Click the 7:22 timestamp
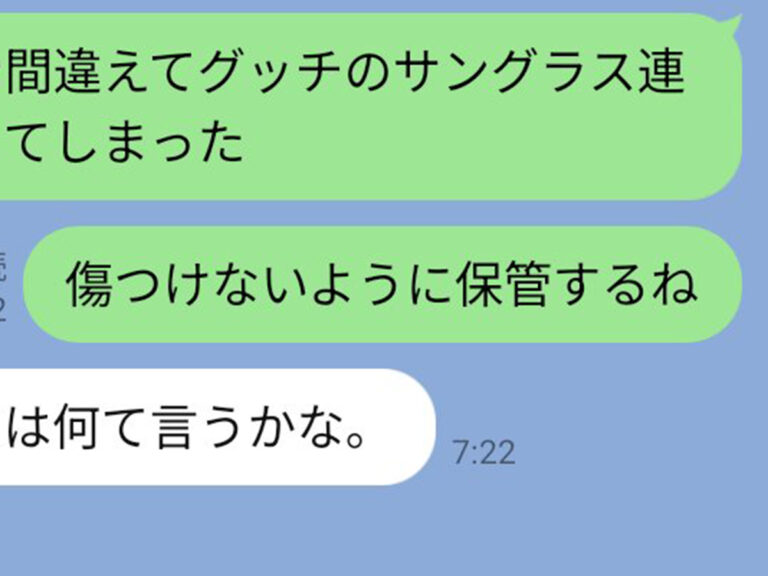This screenshot has width=768, height=576. tap(483, 452)
